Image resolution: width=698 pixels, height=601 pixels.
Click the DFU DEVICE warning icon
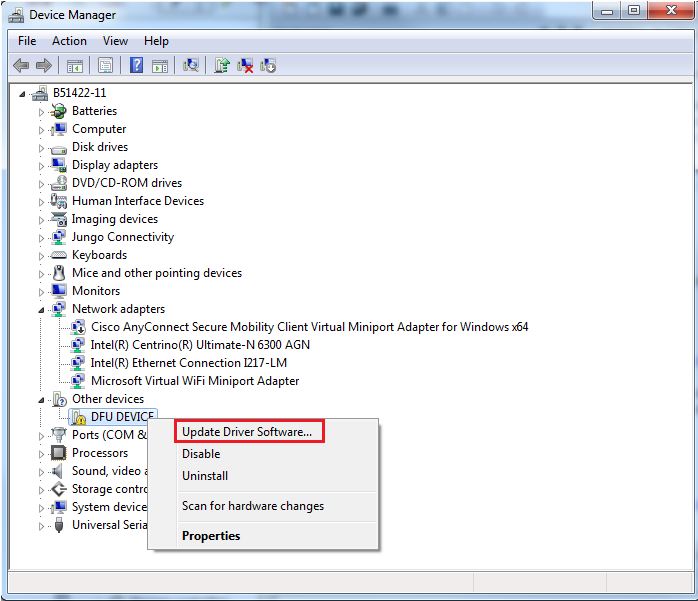pos(79,417)
